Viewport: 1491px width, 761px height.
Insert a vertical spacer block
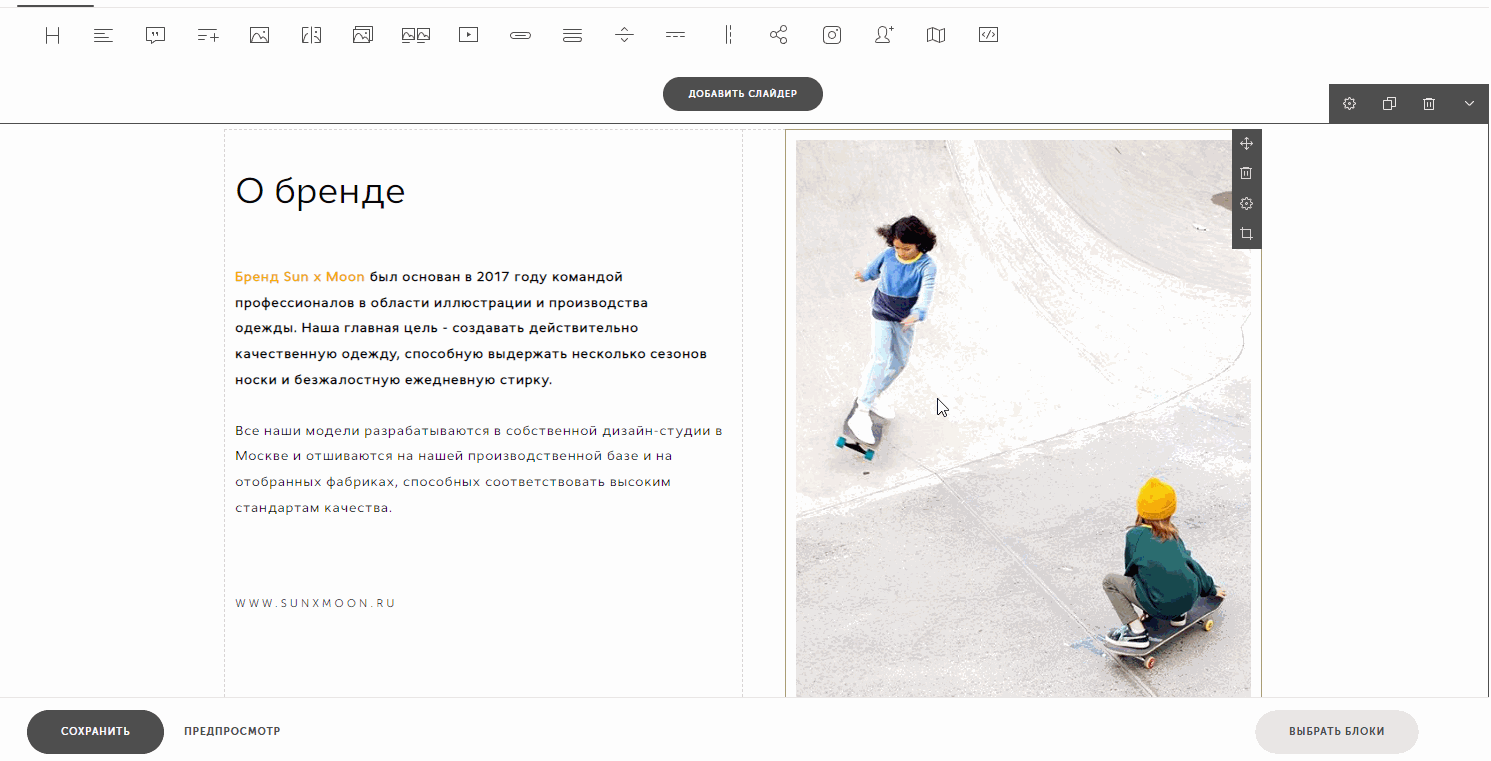624,35
